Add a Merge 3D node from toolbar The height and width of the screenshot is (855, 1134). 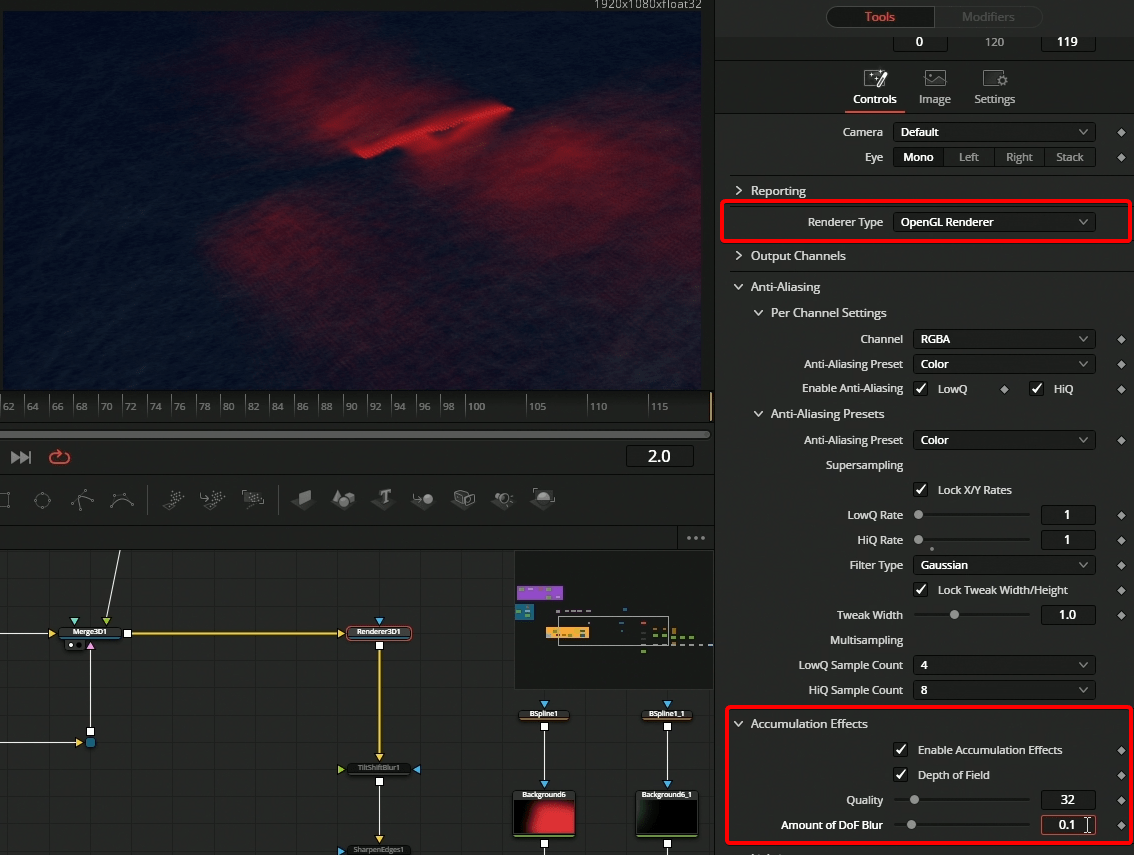point(423,498)
